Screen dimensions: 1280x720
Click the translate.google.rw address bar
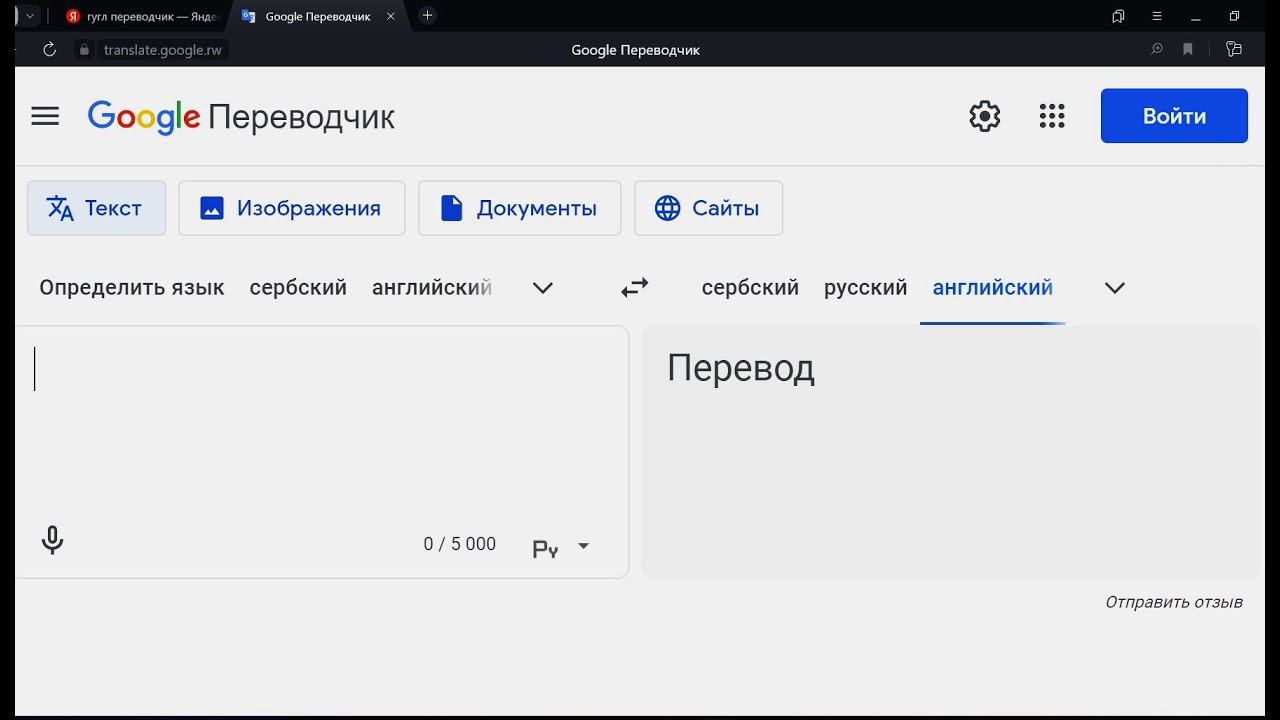pyautogui.click(x=162, y=49)
